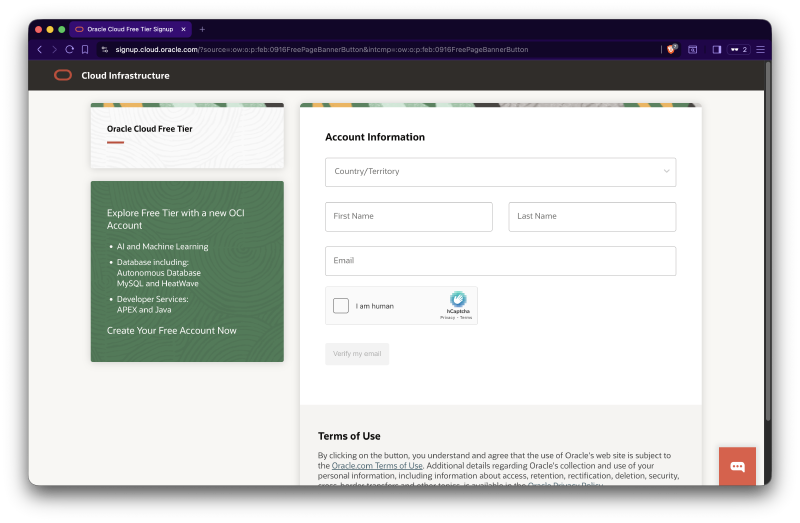Click the page vertical scrollbar
This screenshot has width=800, height=523.
(x=768, y=240)
